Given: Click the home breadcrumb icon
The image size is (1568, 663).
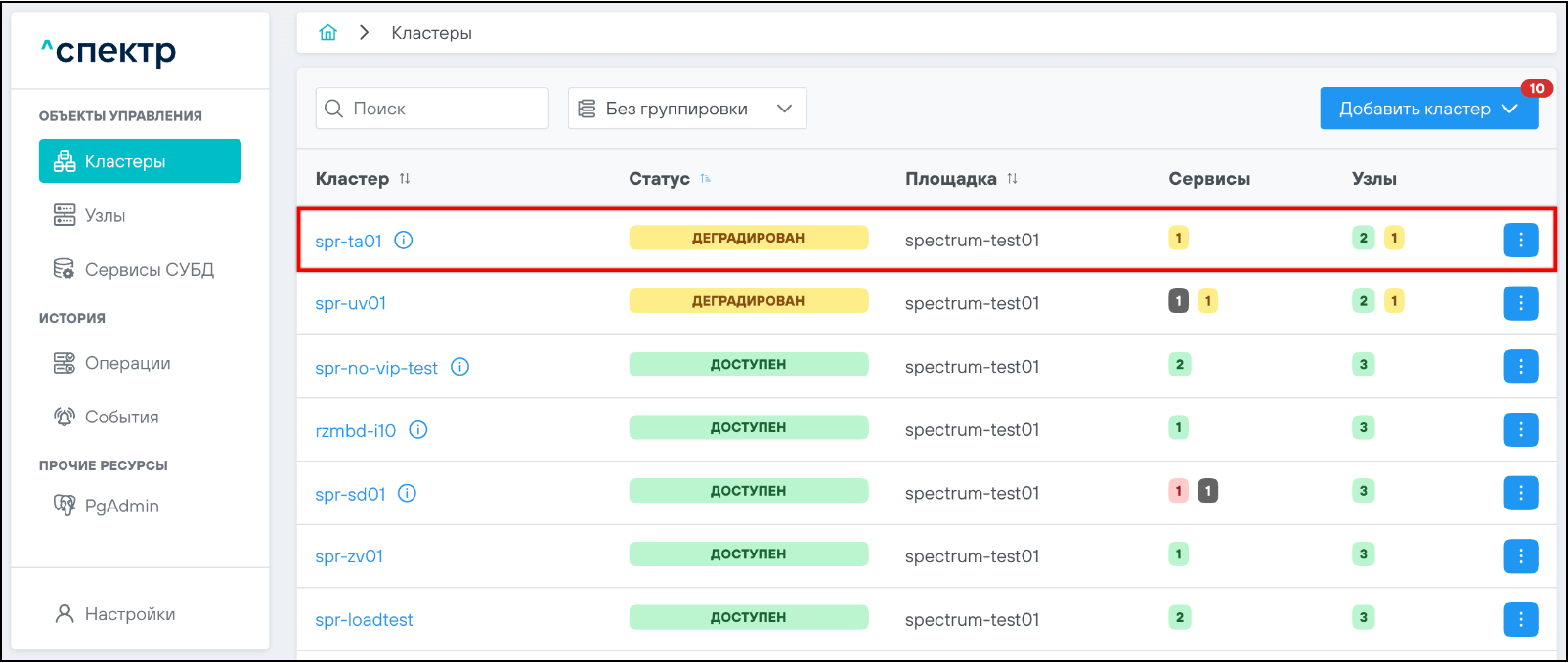Looking at the screenshot, I should pyautogui.click(x=328, y=33).
